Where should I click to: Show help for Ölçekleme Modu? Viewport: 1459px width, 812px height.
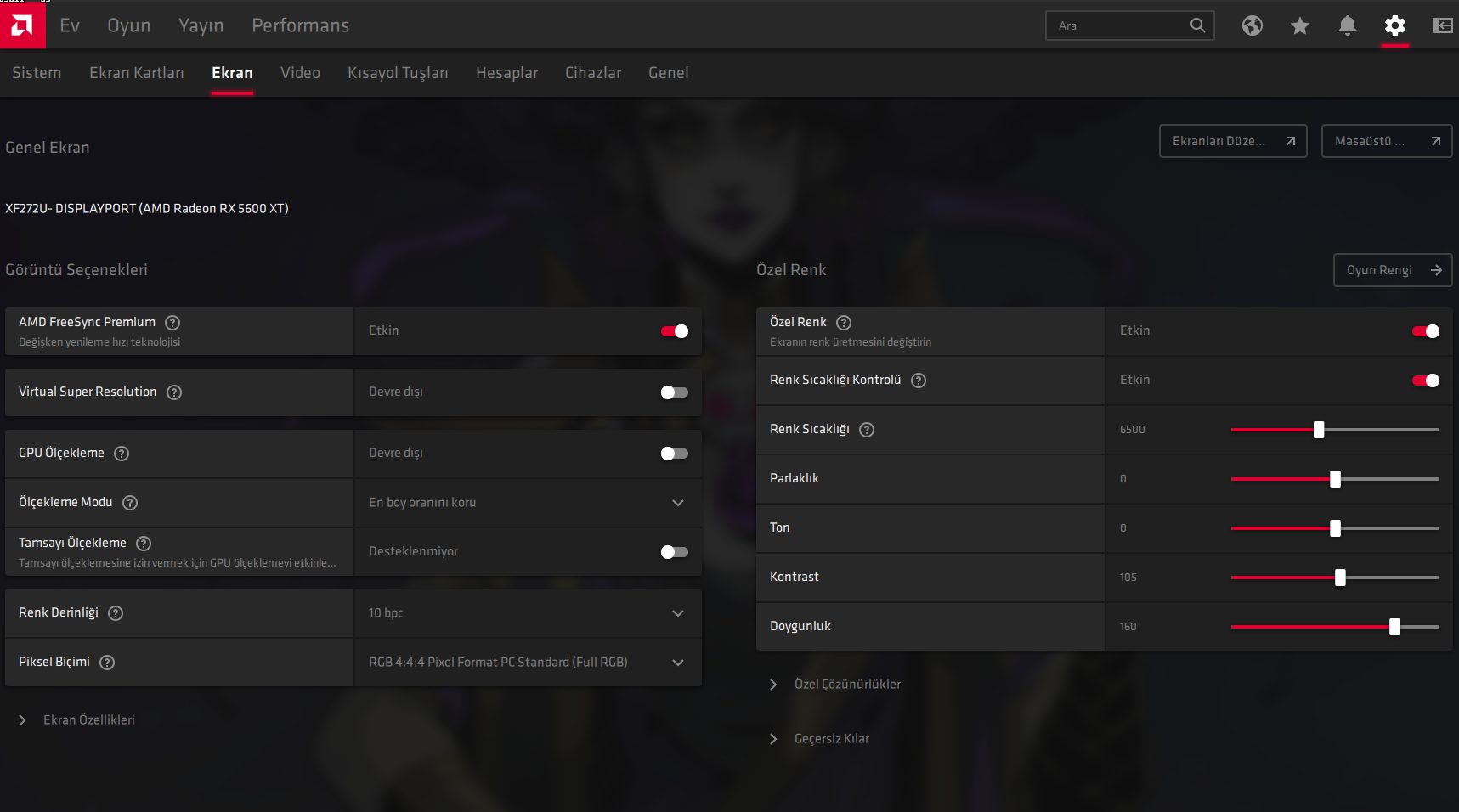click(x=130, y=503)
